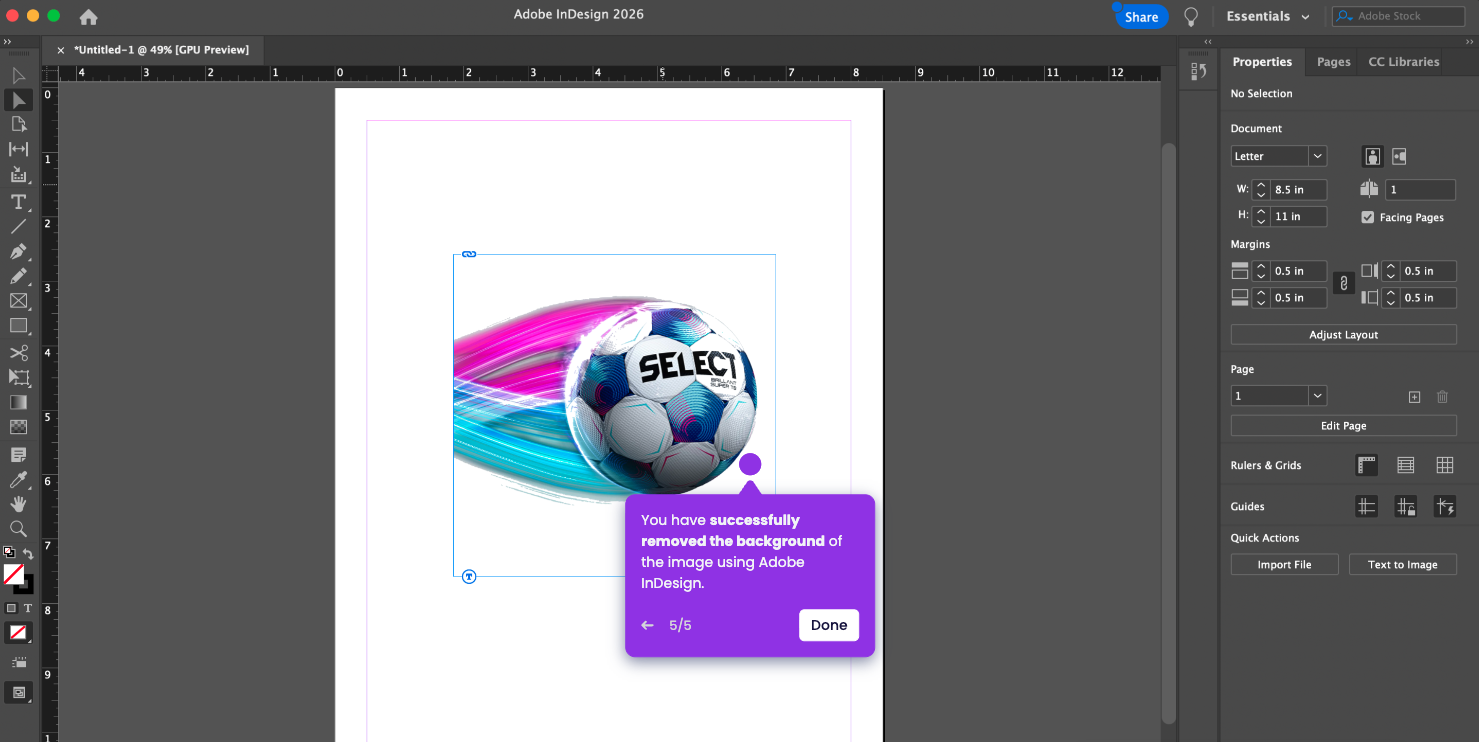
Task: Select the Rectangle tool
Action: pos(18,326)
